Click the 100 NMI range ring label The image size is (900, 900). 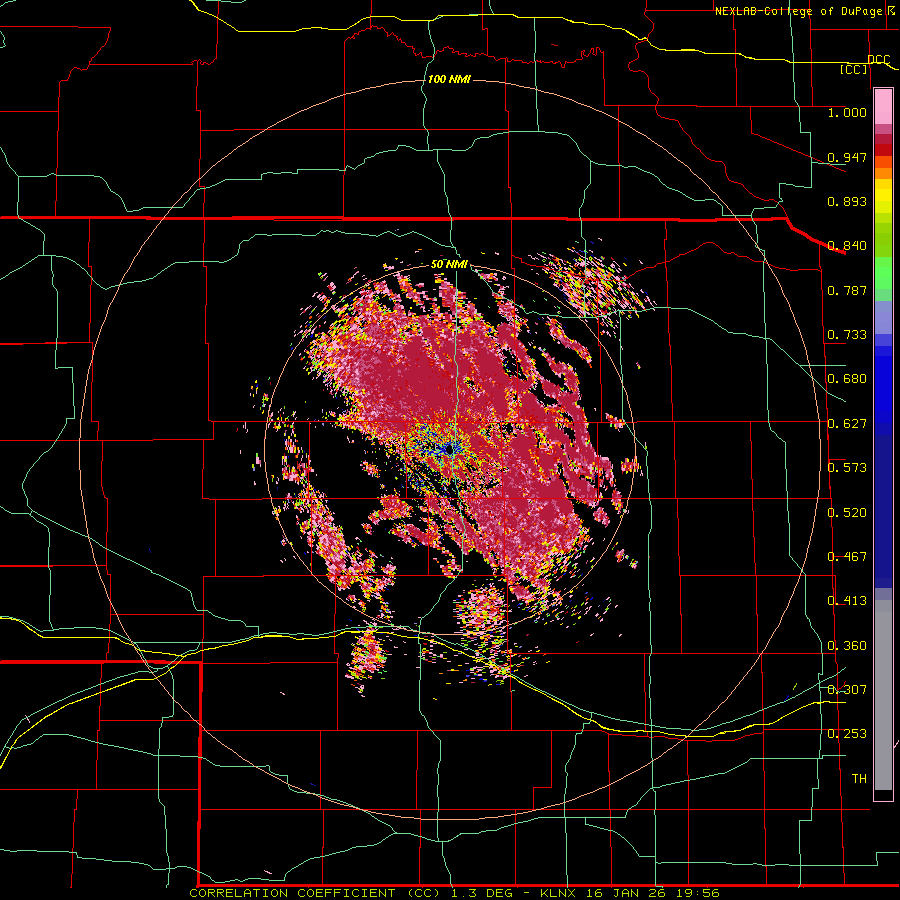point(449,79)
